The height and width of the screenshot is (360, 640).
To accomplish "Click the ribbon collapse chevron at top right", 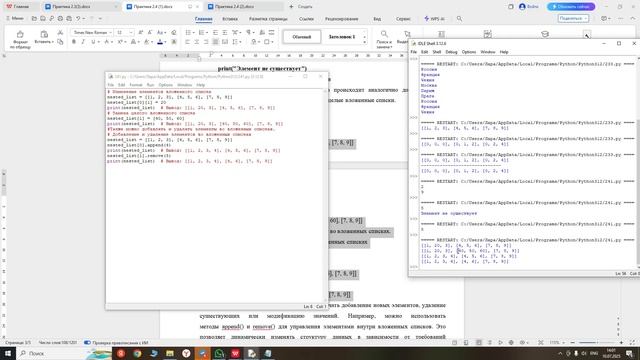I will point(633,18).
